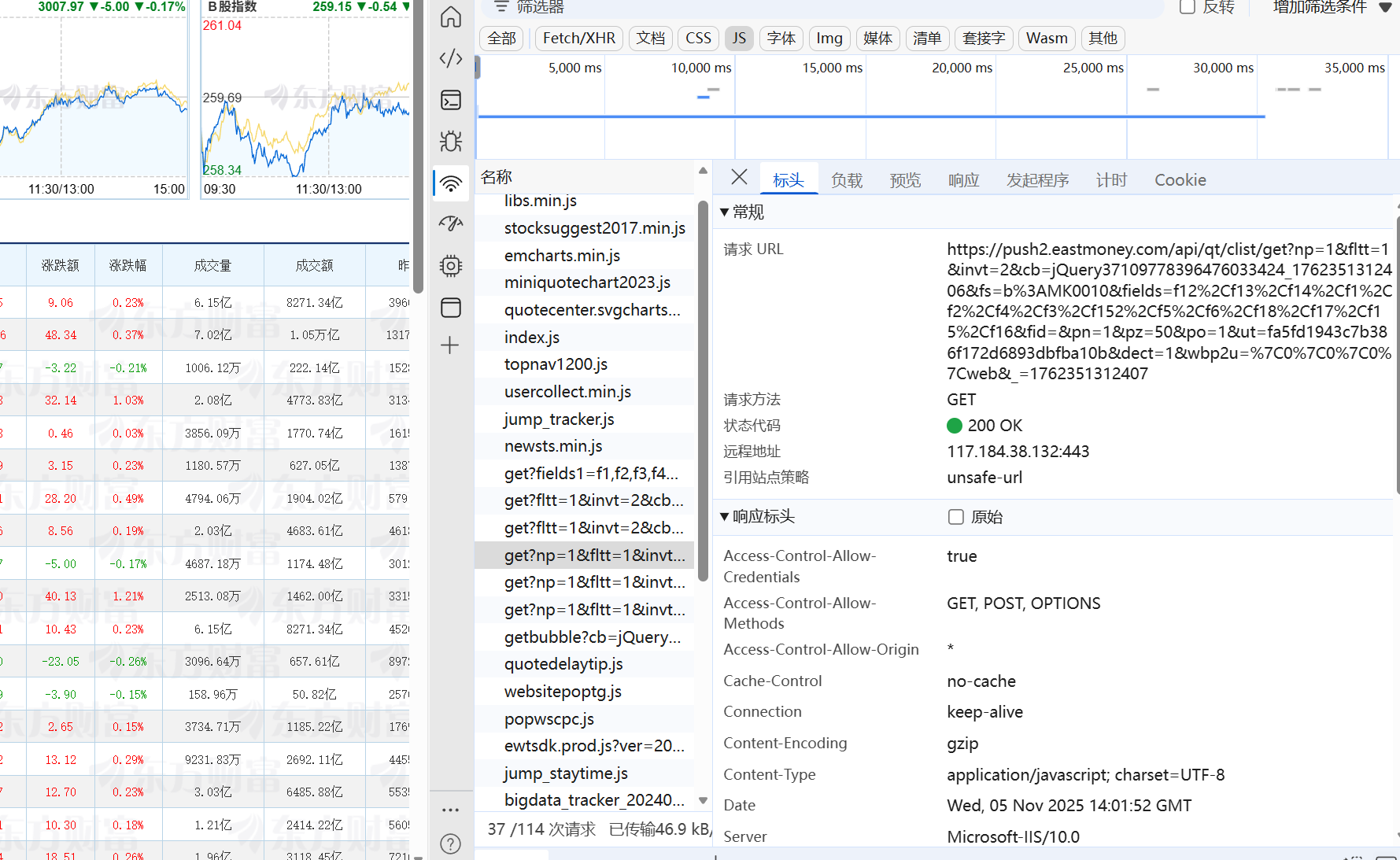Open the Console tool icon
The height and width of the screenshot is (860, 1400).
click(451, 100)
